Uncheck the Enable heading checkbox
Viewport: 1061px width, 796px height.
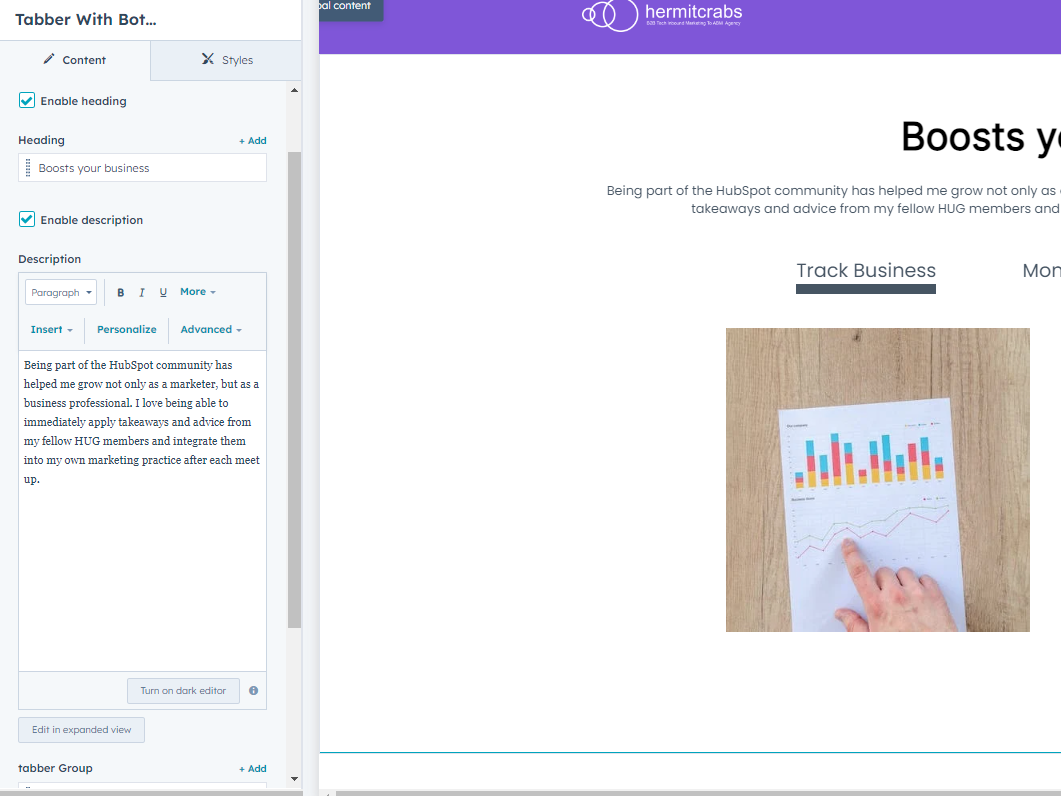coord(27,101)
